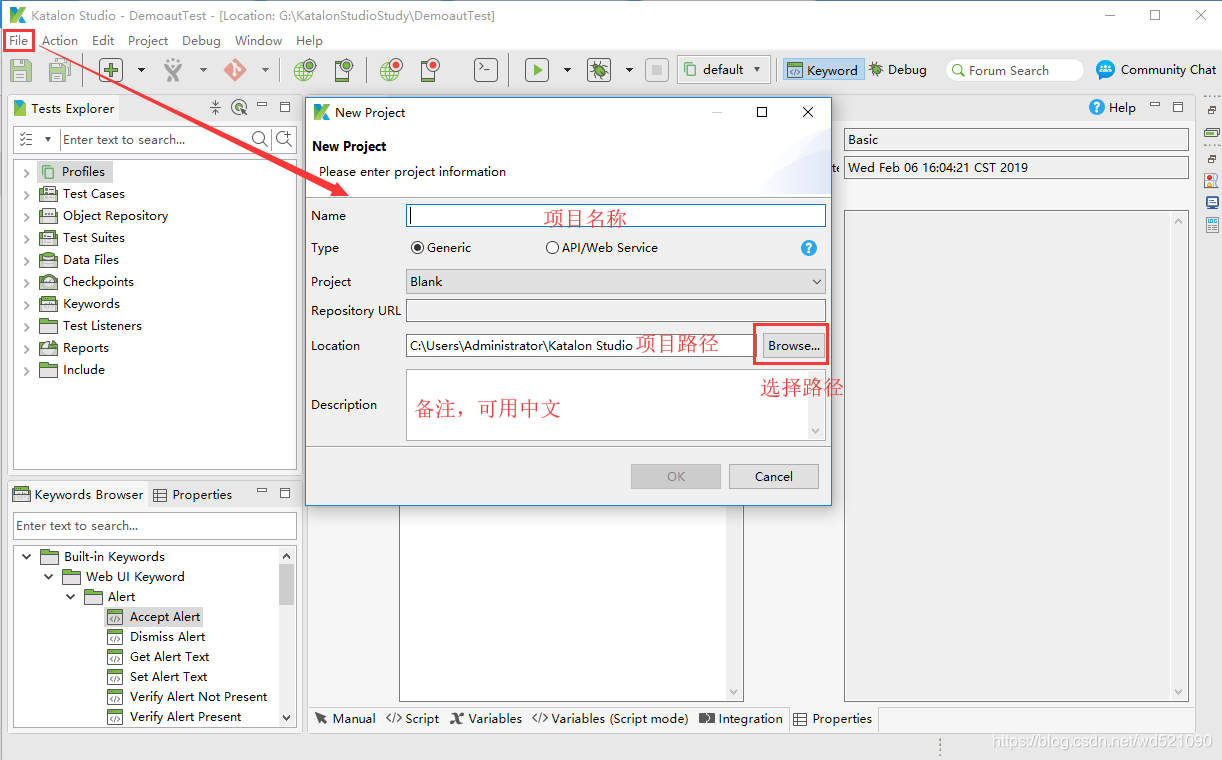
Task: Open the dropdown arrow next to Git icon
Action: click(265, 70)
